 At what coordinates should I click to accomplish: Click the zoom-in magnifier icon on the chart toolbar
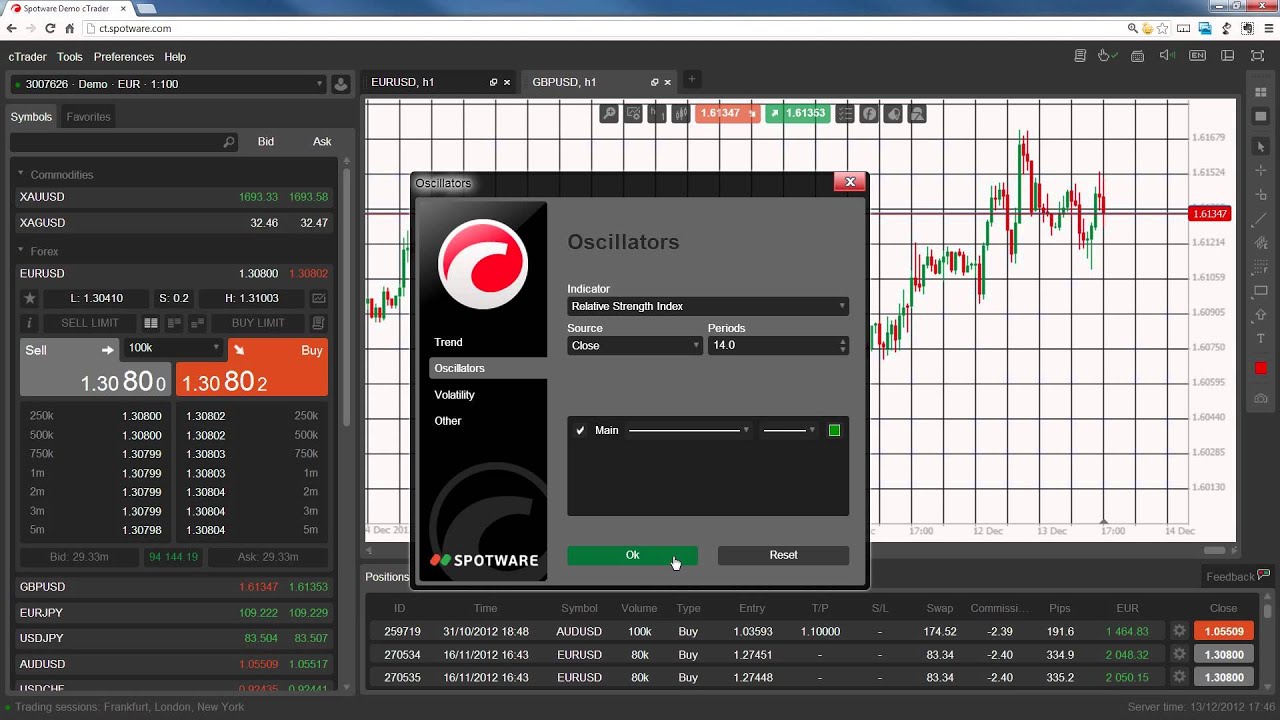(x=609, y=114)
